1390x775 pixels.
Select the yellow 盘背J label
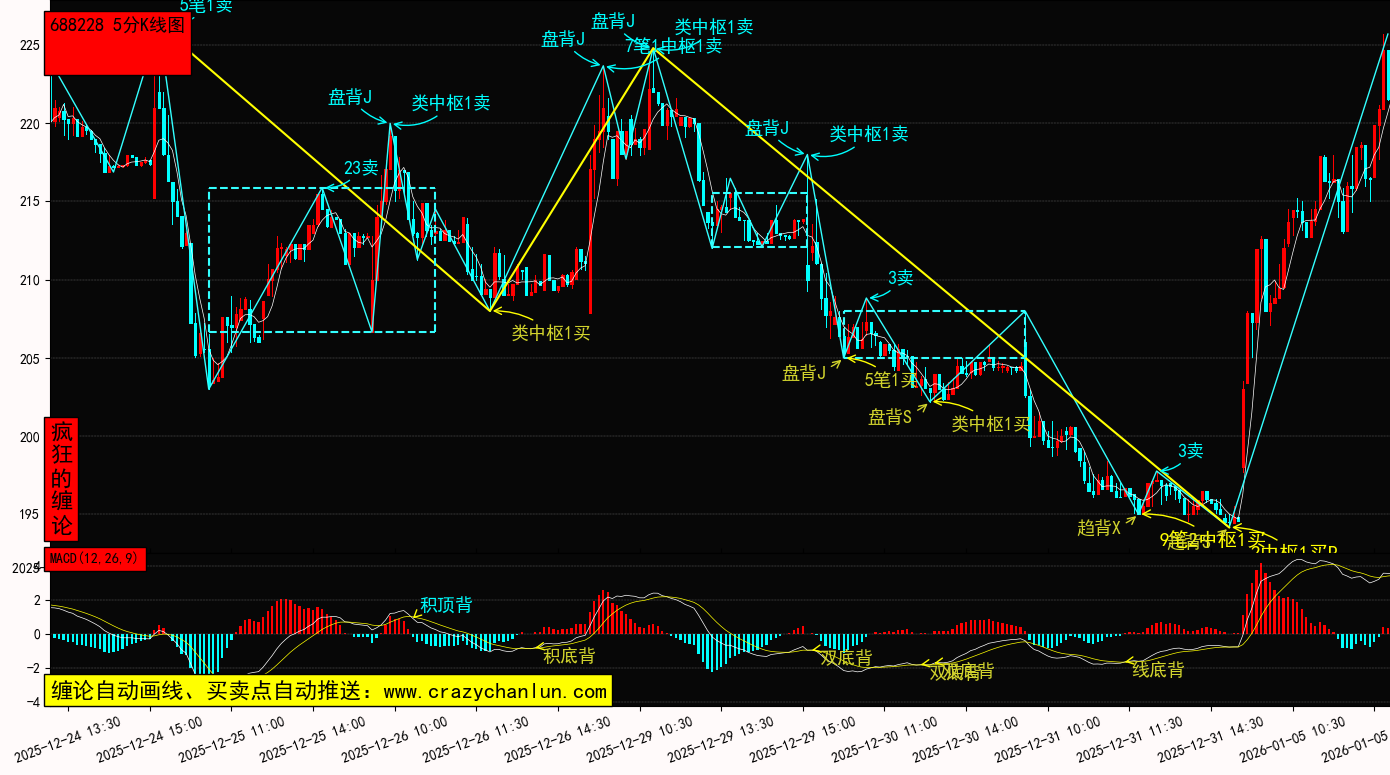pyautogui.click(x=804, y=373)
